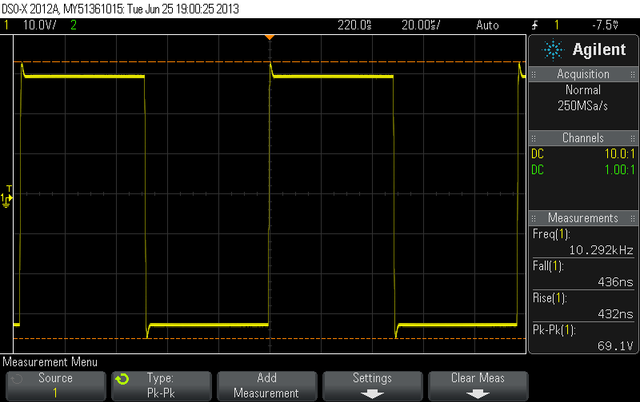Click the Normal acquisition mode text
Viewport: 640px width, 402px height.
point(583,90)
